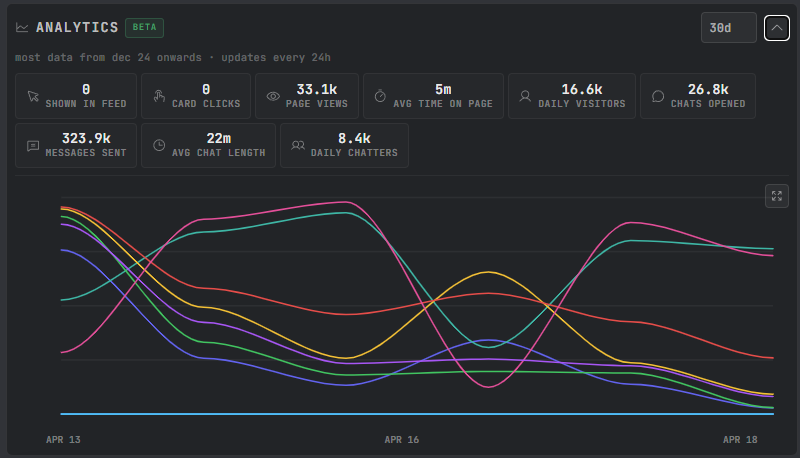Click the two-people icon in Daily Chatters
Screen dimensions: 800x458
pos(298,145)
